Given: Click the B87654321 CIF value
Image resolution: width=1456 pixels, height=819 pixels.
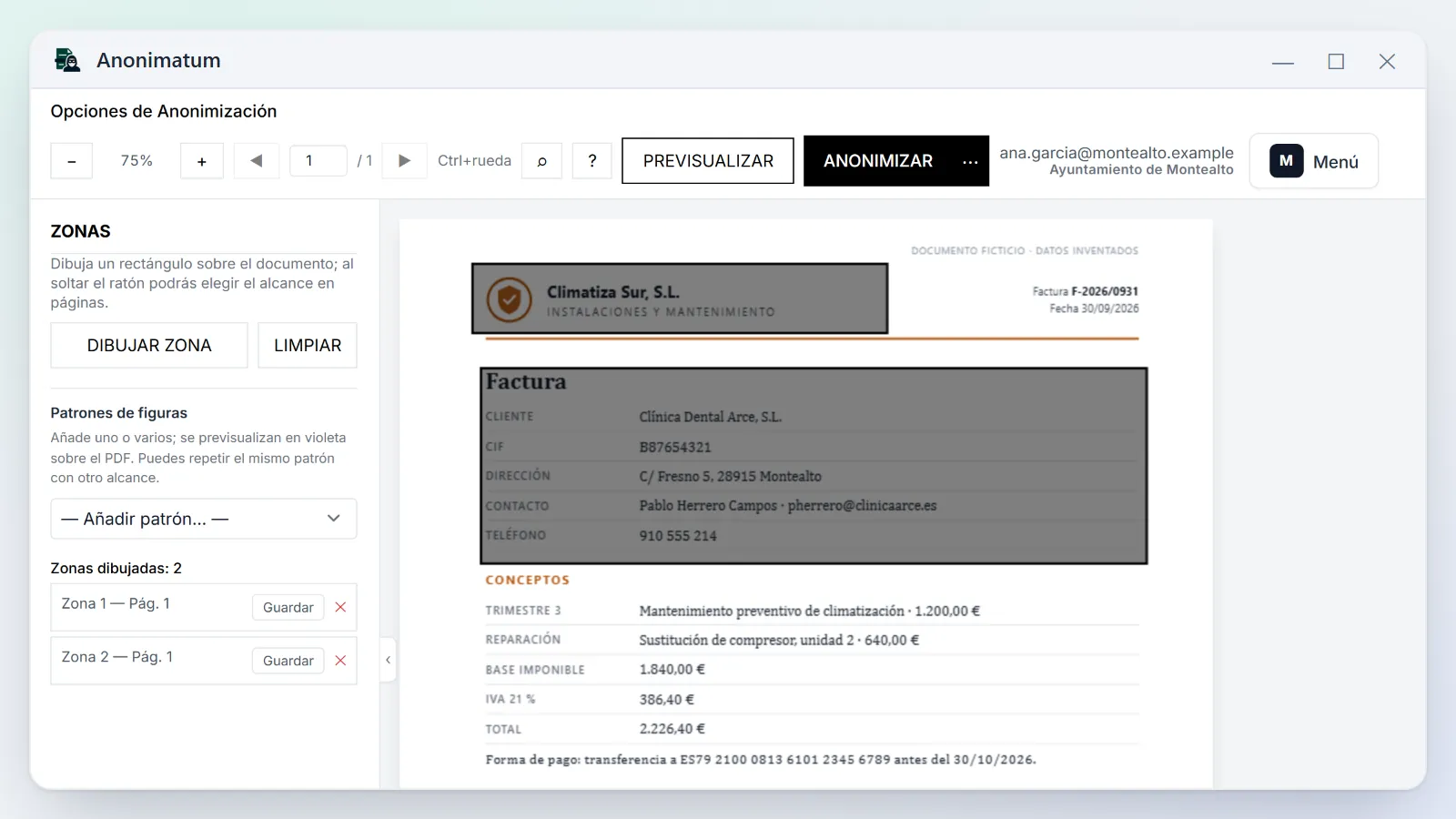Looking at the screenshot, I should pos(675,448).
